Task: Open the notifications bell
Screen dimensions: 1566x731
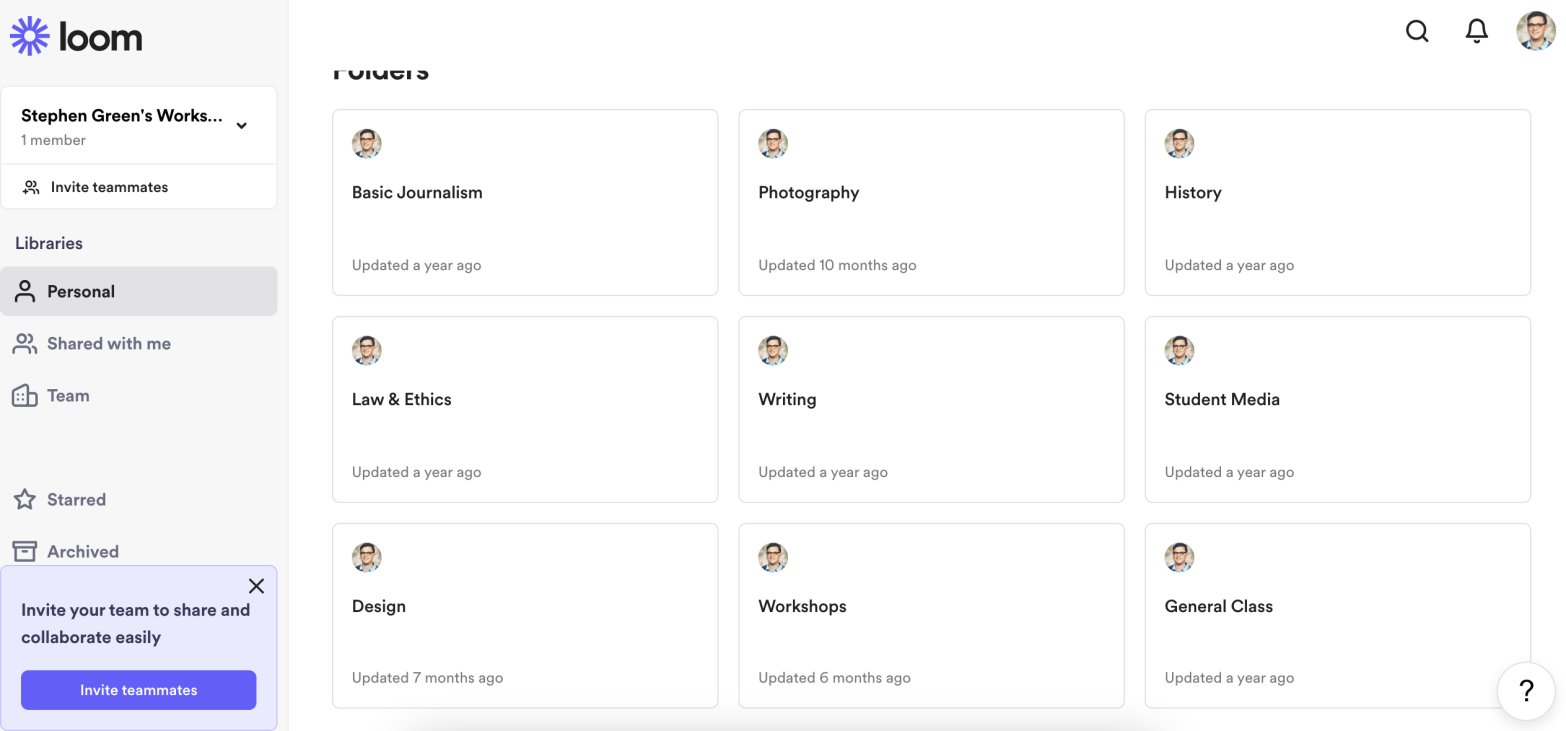Action: (x=1476, y=32)
